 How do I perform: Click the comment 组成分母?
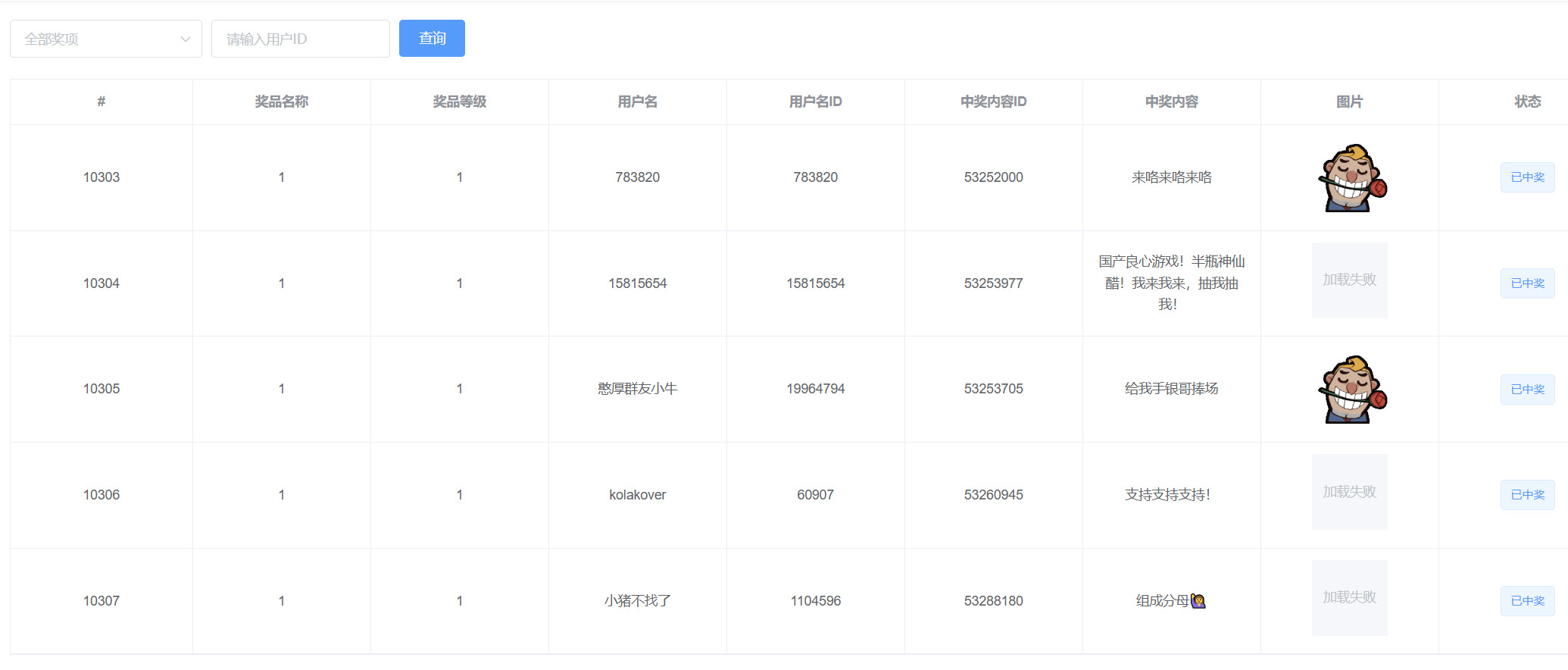[1171, 601]
